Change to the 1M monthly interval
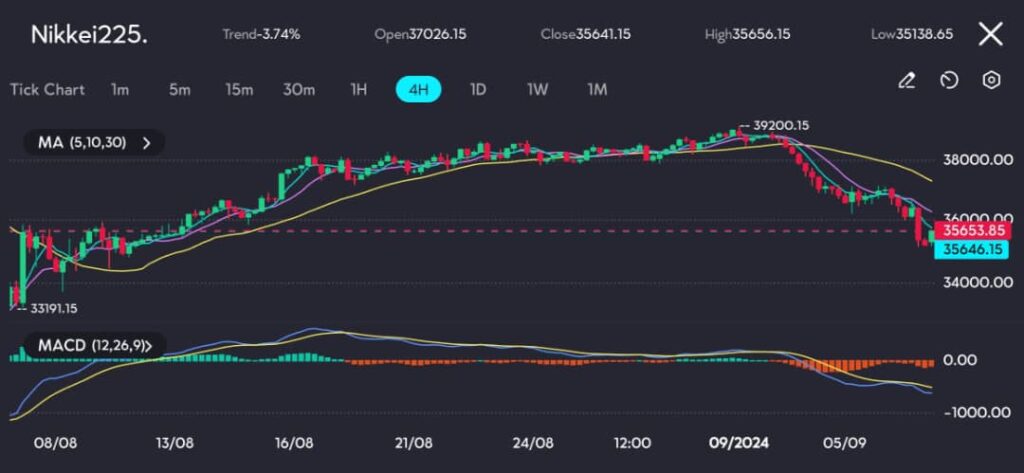Screen dimensions: 1024x473 click(597, 89)
